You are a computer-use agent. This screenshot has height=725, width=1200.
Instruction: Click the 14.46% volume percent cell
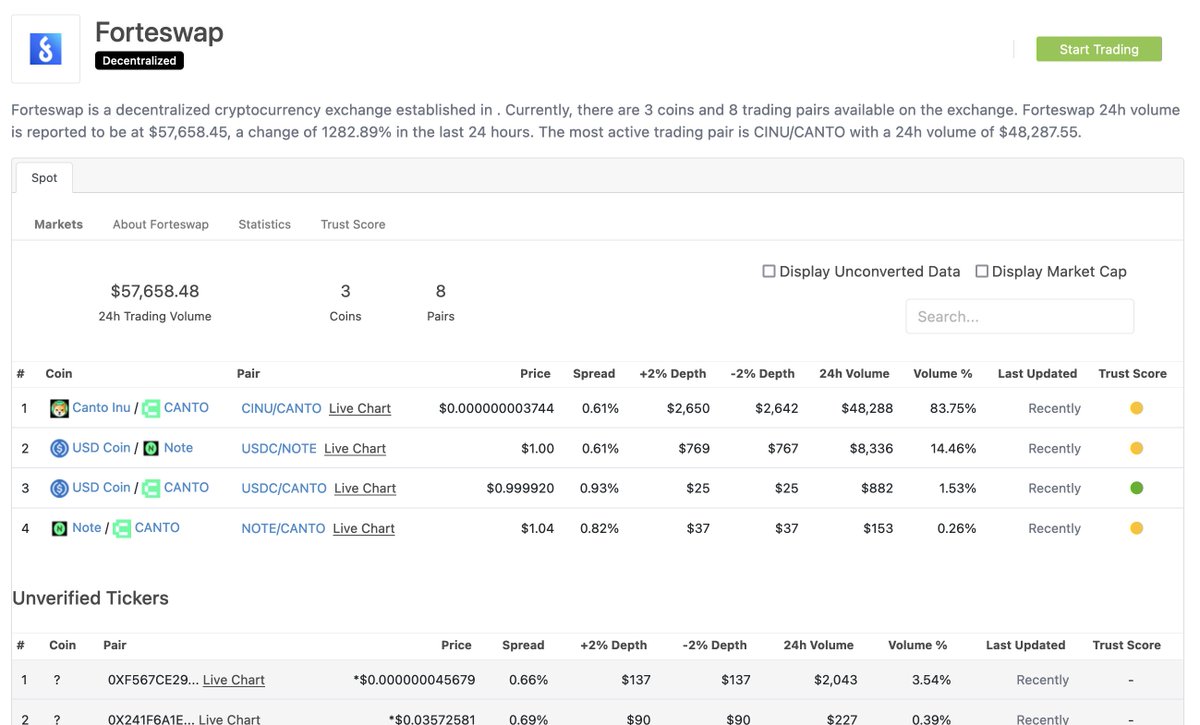pos(953,448)
